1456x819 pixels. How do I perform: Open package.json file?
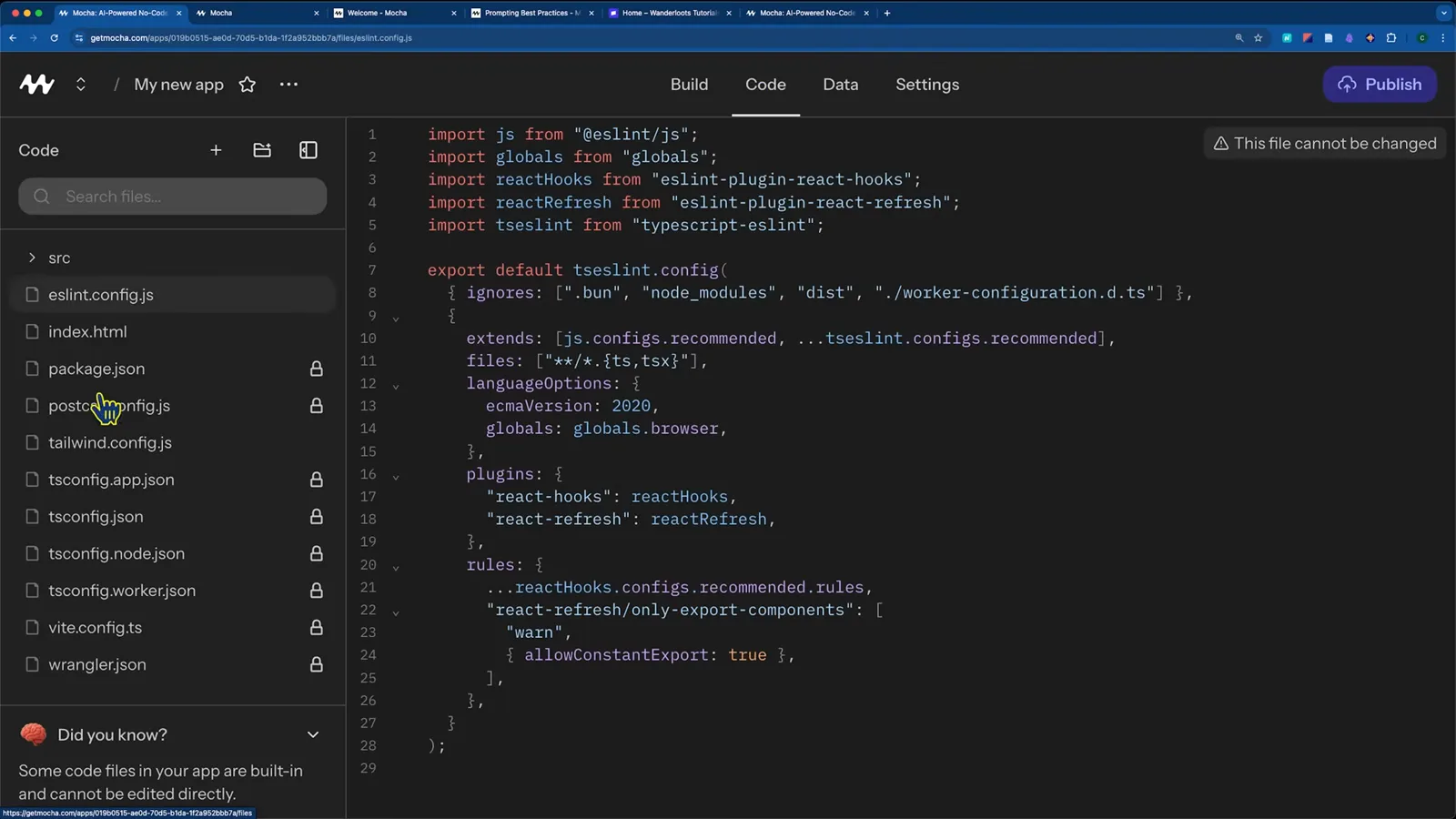(172, 369)
